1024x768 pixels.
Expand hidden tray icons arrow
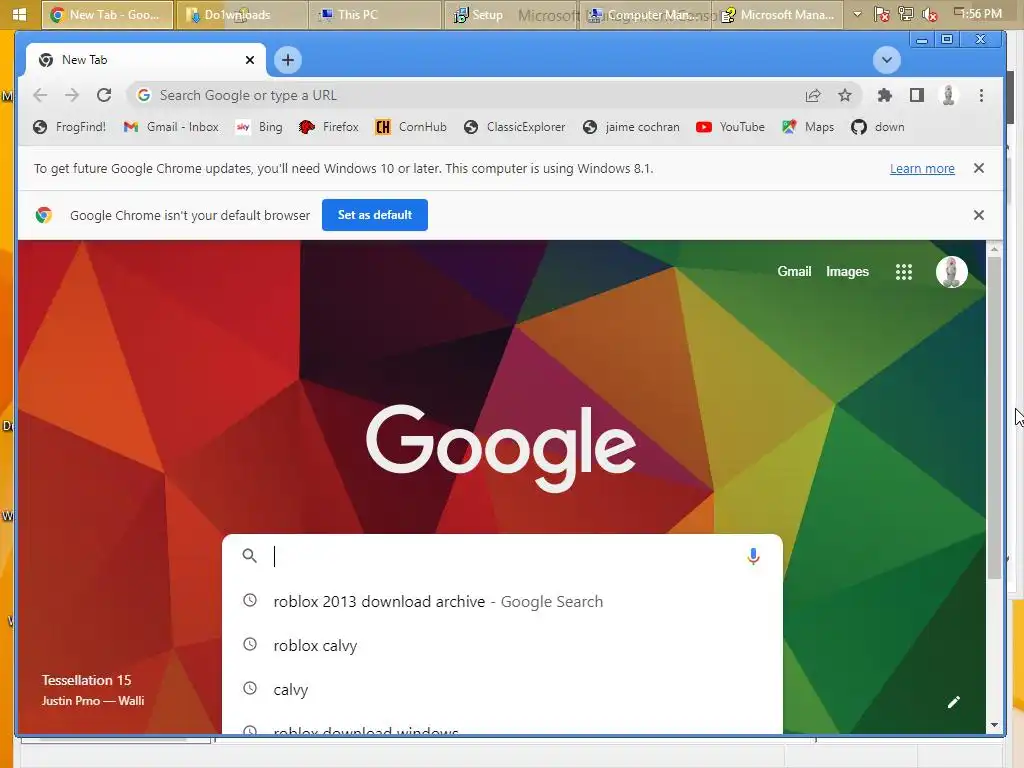(x=857, y=14)
